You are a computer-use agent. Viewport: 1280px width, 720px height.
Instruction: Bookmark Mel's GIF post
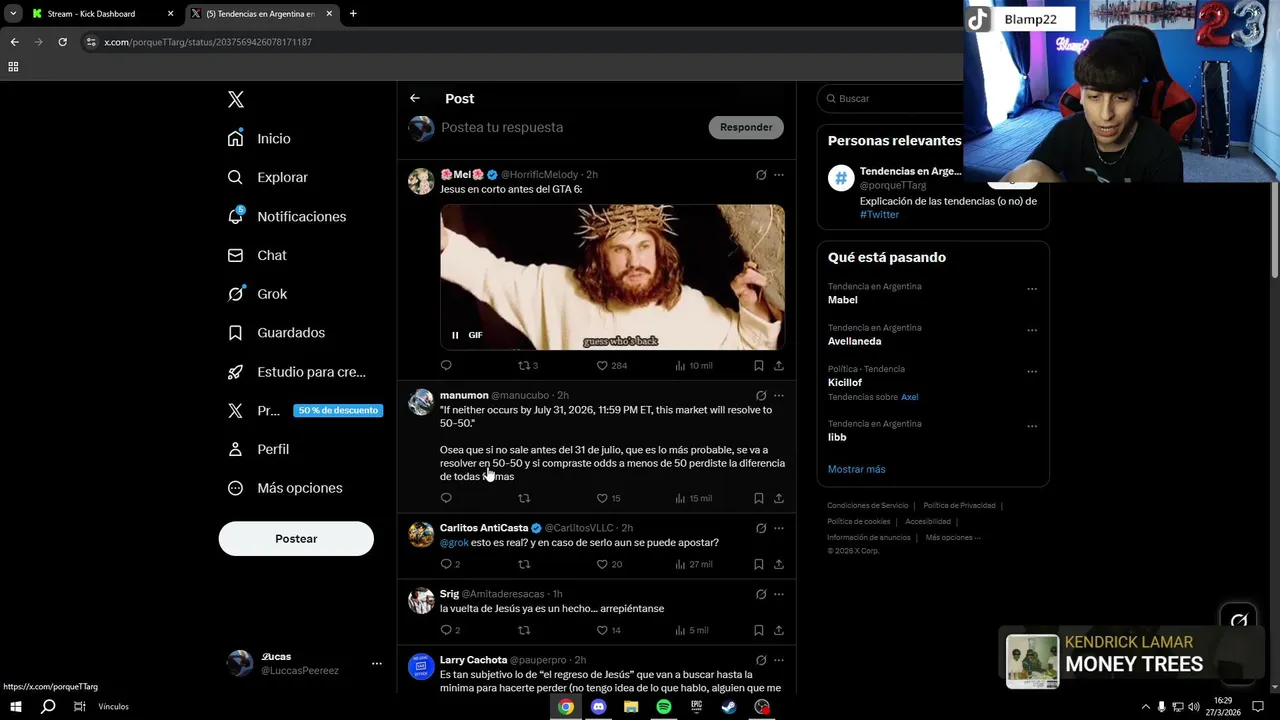759,366
